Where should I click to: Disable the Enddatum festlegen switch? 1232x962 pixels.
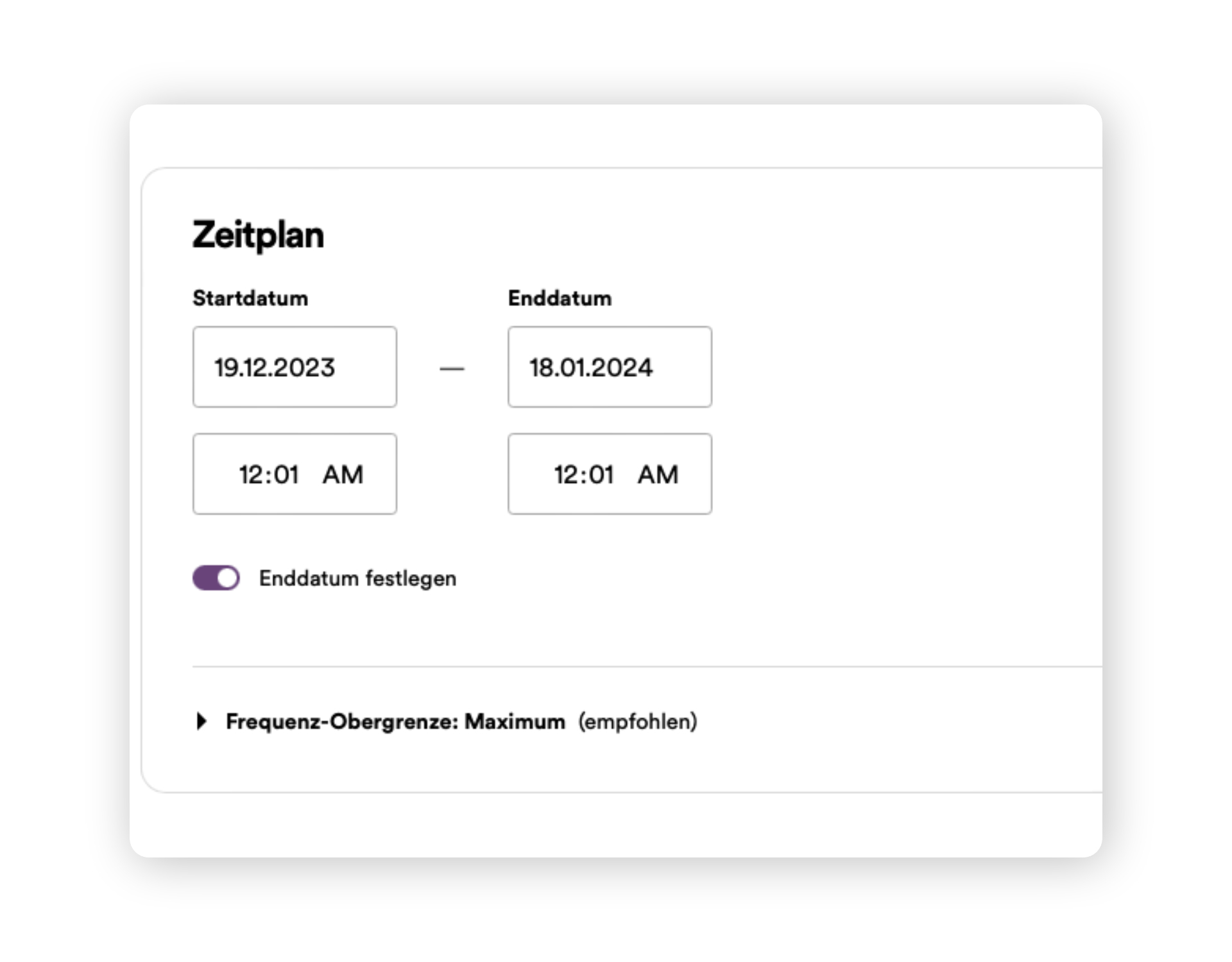tap(216, 578)
